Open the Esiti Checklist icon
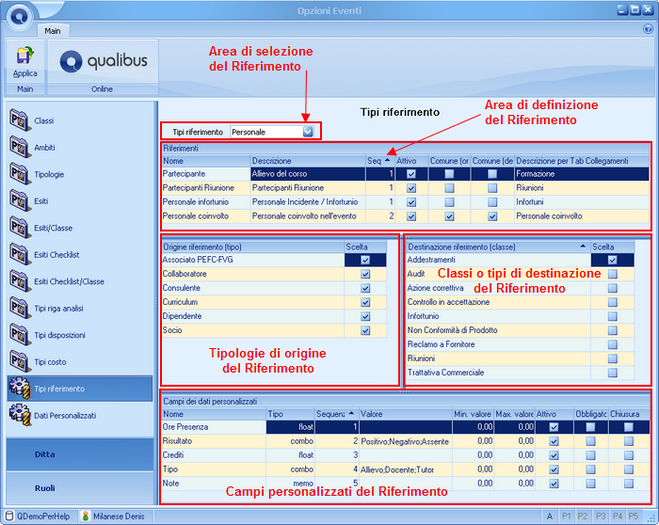The width and height of the screenshot is (659, 525). pos(20,254)
